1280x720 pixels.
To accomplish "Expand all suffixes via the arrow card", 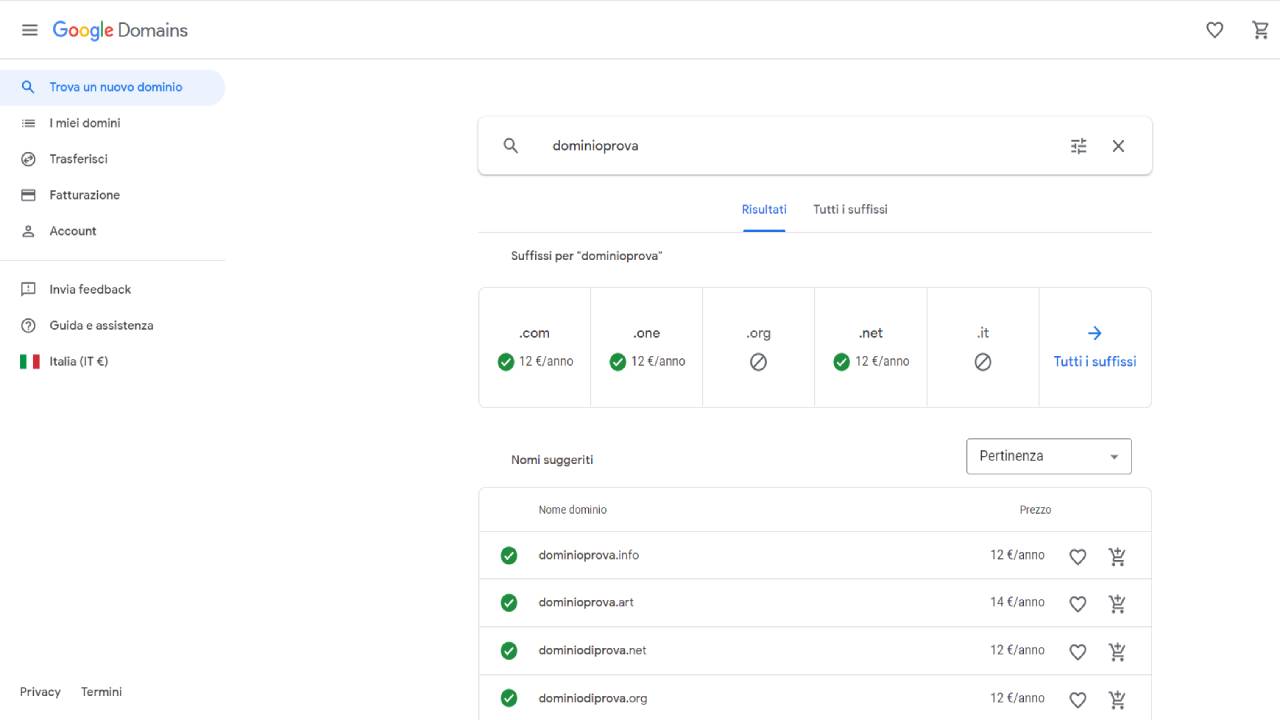I will coord(1094,347).
